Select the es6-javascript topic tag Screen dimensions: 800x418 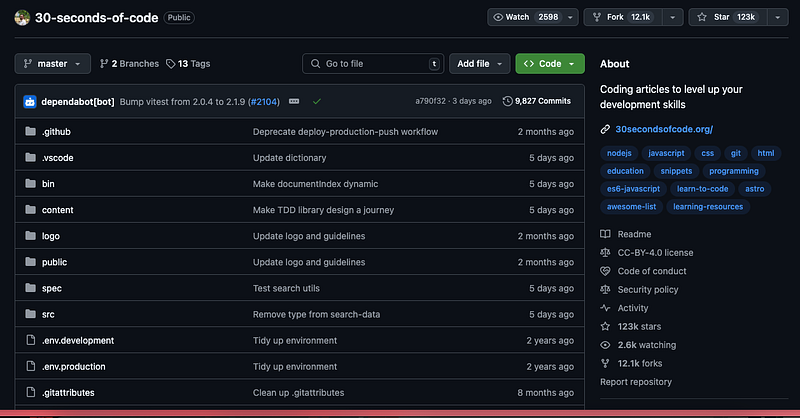[633, 189]
